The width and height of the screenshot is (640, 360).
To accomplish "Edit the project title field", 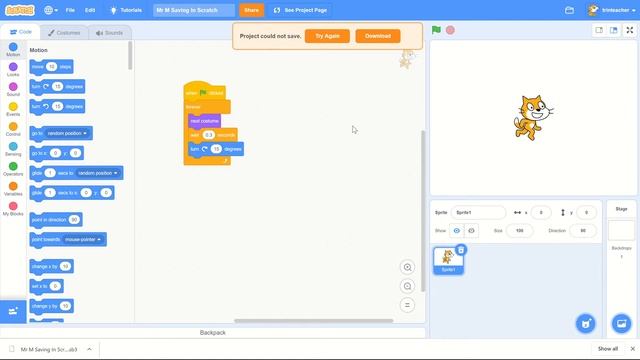I will (x=194, y=10).
